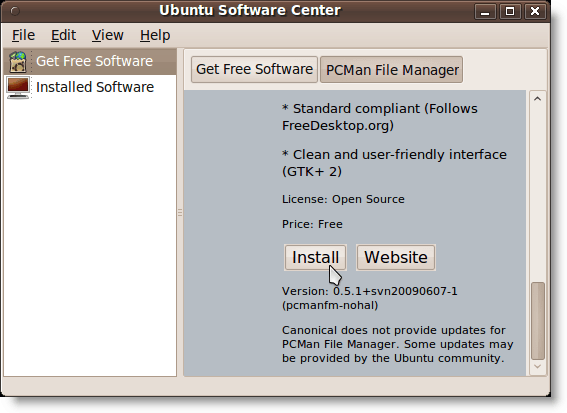The height and width of the screenshot is (413, 567).
Task: Click the 'Price: Free' text
Action: click(312, 224)
